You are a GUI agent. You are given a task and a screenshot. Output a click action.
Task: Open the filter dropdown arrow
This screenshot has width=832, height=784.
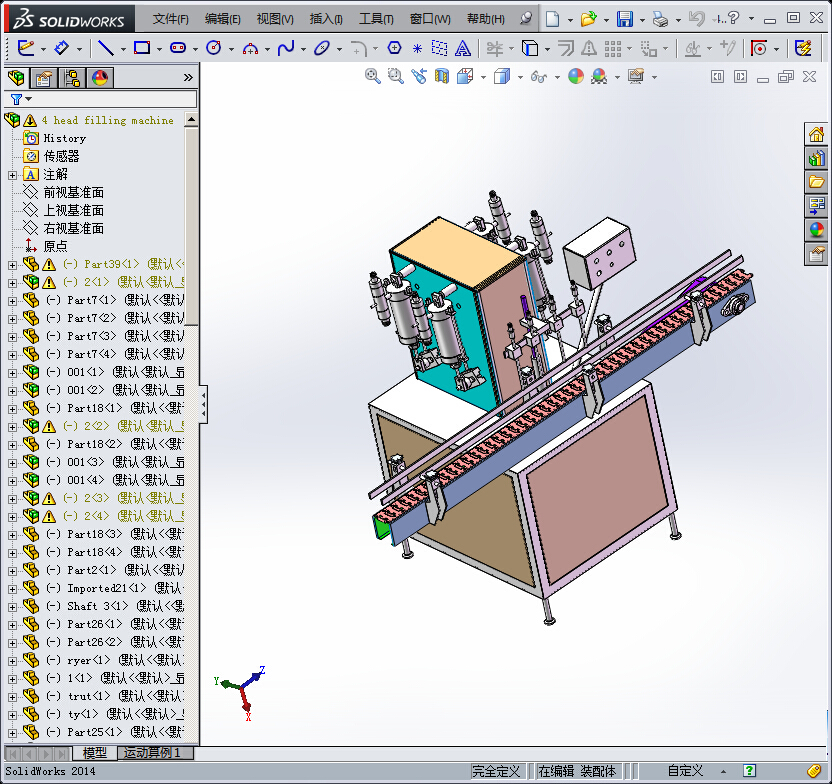tap(28, 99)
